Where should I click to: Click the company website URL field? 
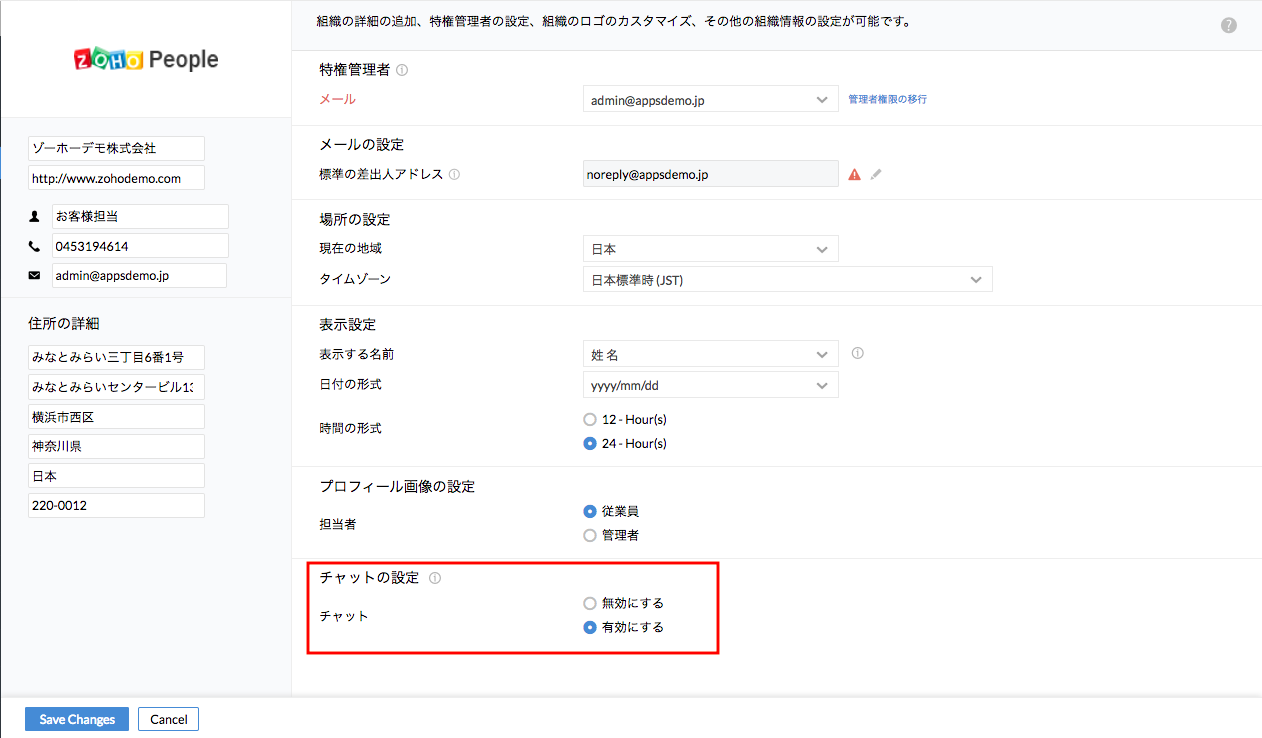(116, 178)
